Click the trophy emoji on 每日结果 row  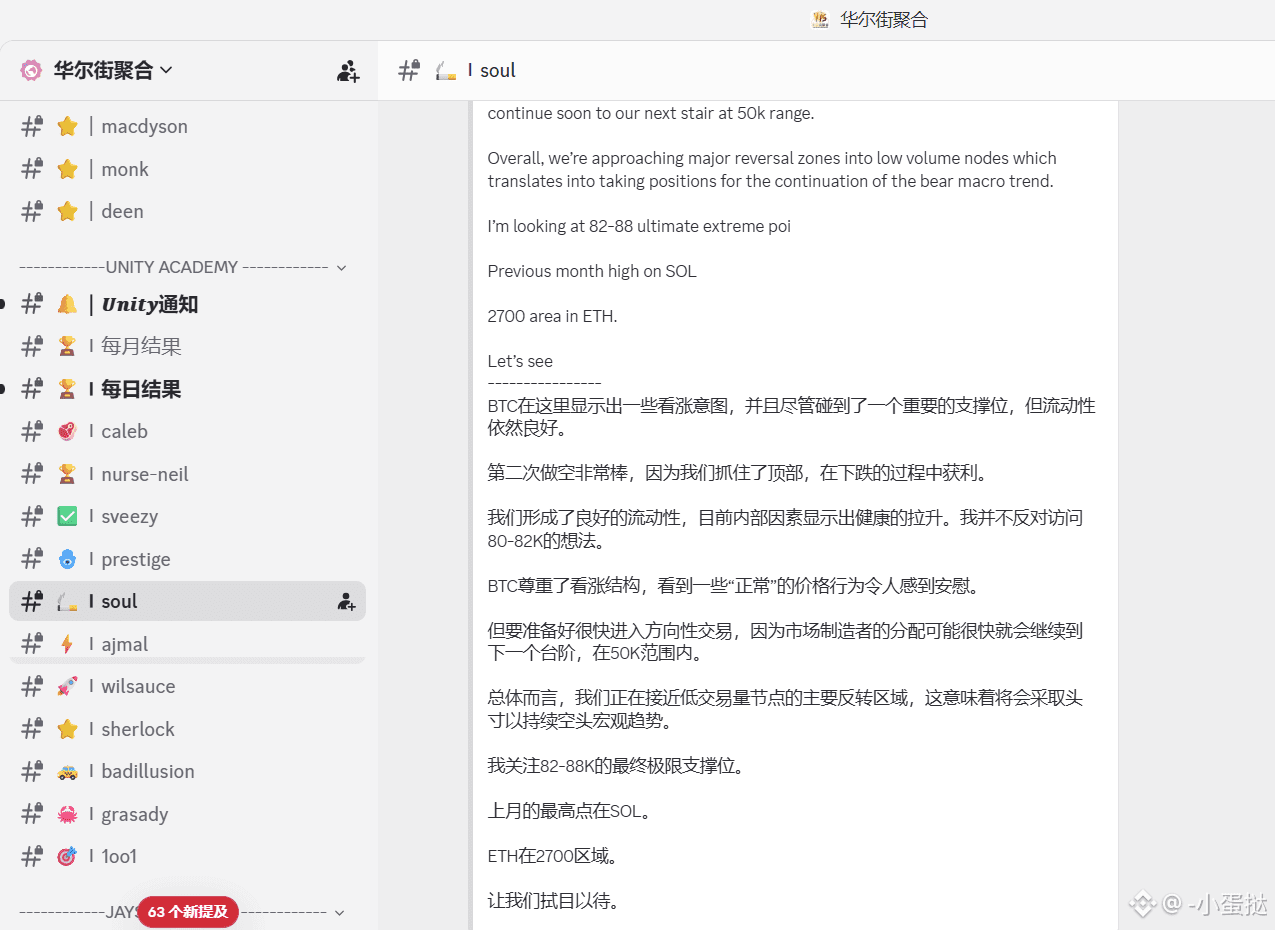(x=67, y=389)
